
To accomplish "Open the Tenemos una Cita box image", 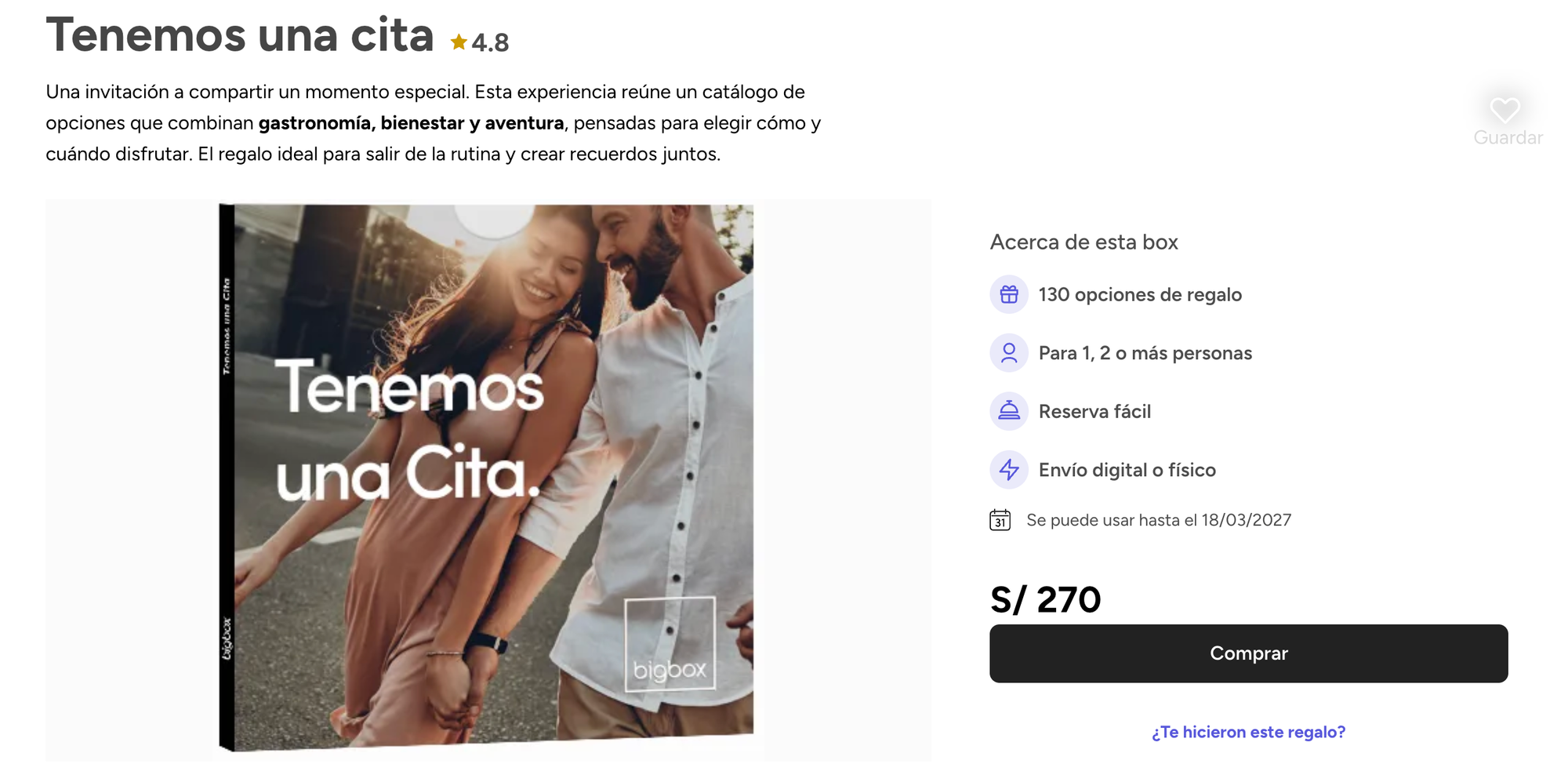I will tap(486, 477).
